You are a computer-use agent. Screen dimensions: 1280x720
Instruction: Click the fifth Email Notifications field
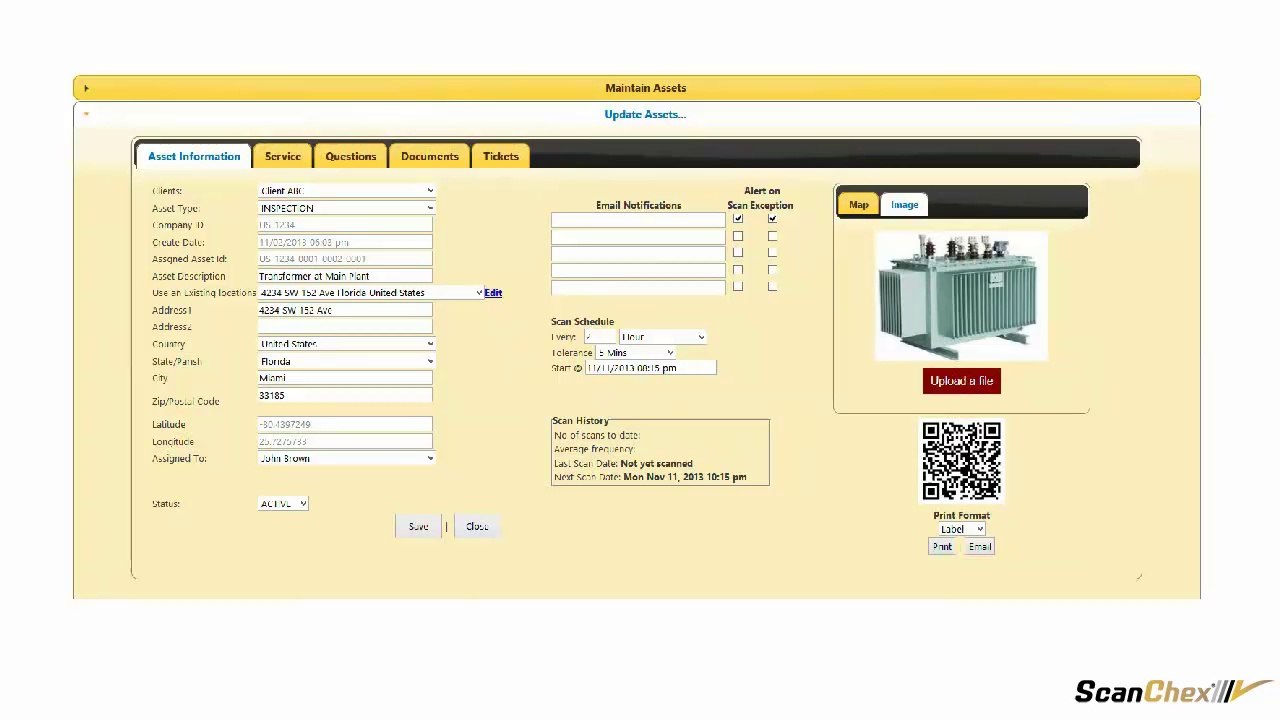(638, 287)
